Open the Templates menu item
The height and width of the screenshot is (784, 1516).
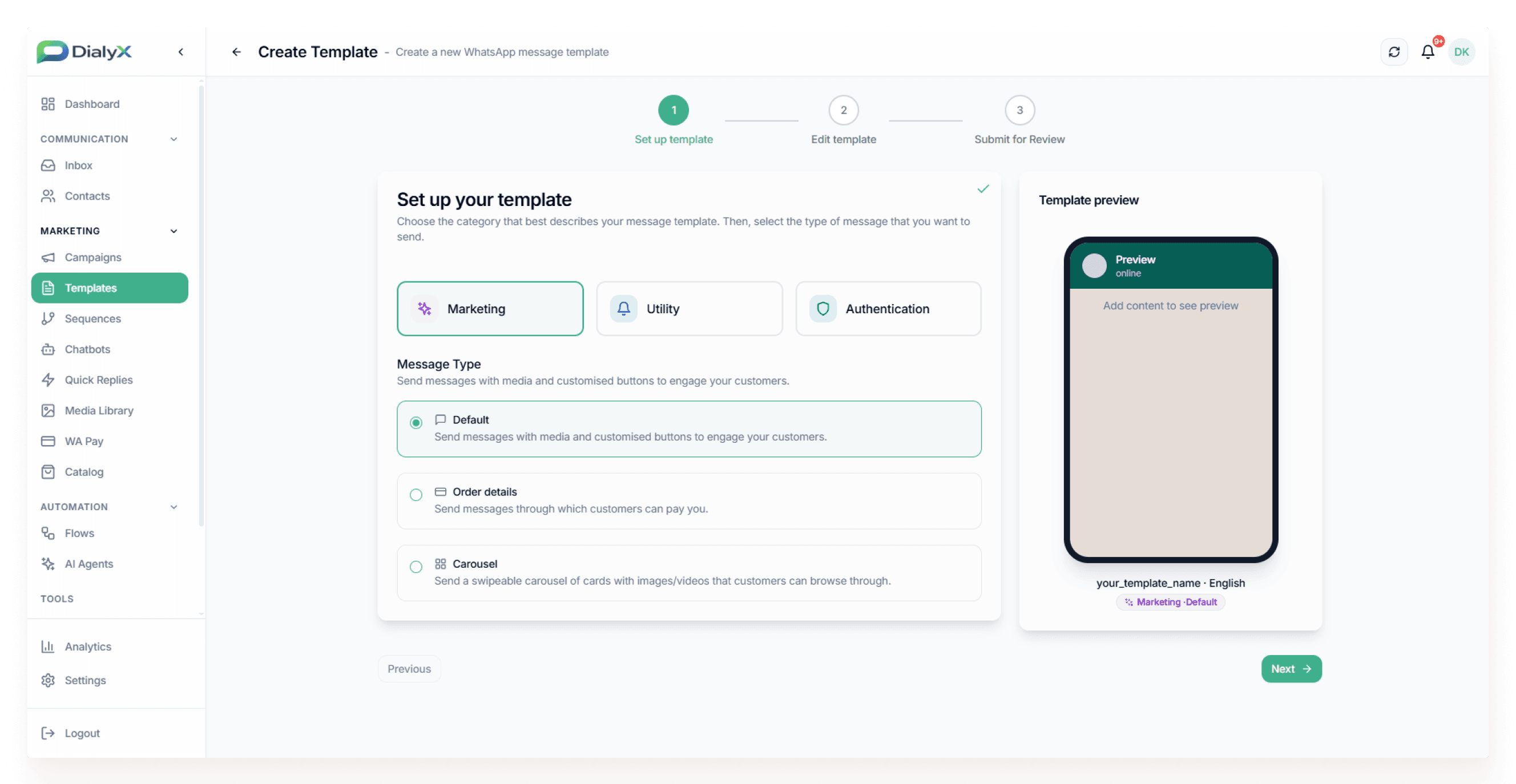[110, 288]
